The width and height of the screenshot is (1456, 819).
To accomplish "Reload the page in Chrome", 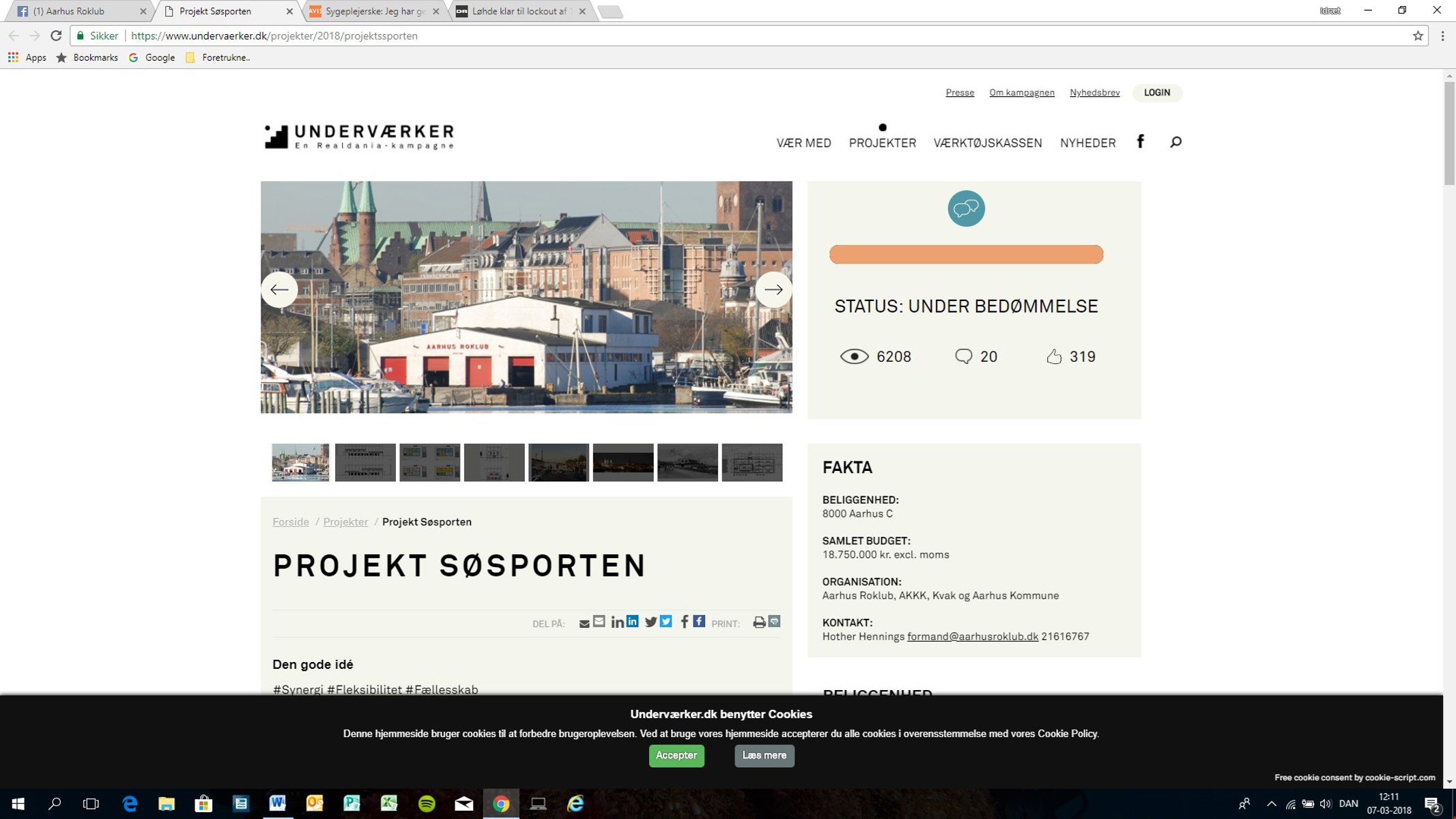I will (x=56, y=35).
